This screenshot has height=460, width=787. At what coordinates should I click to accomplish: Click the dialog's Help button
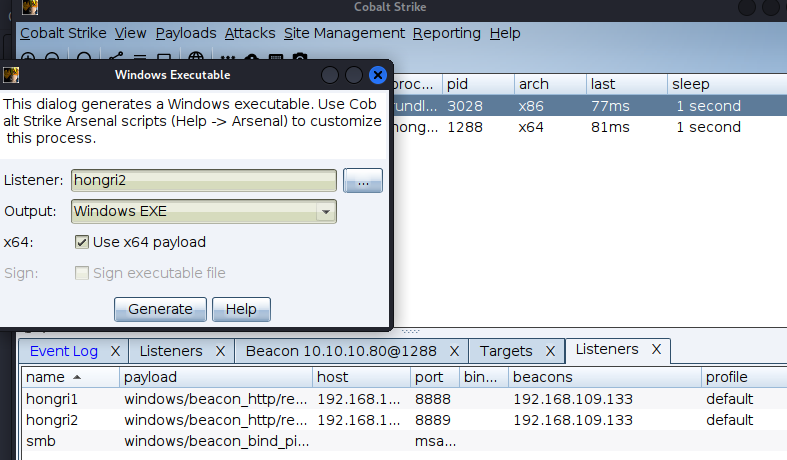click(x=241, y=309)
